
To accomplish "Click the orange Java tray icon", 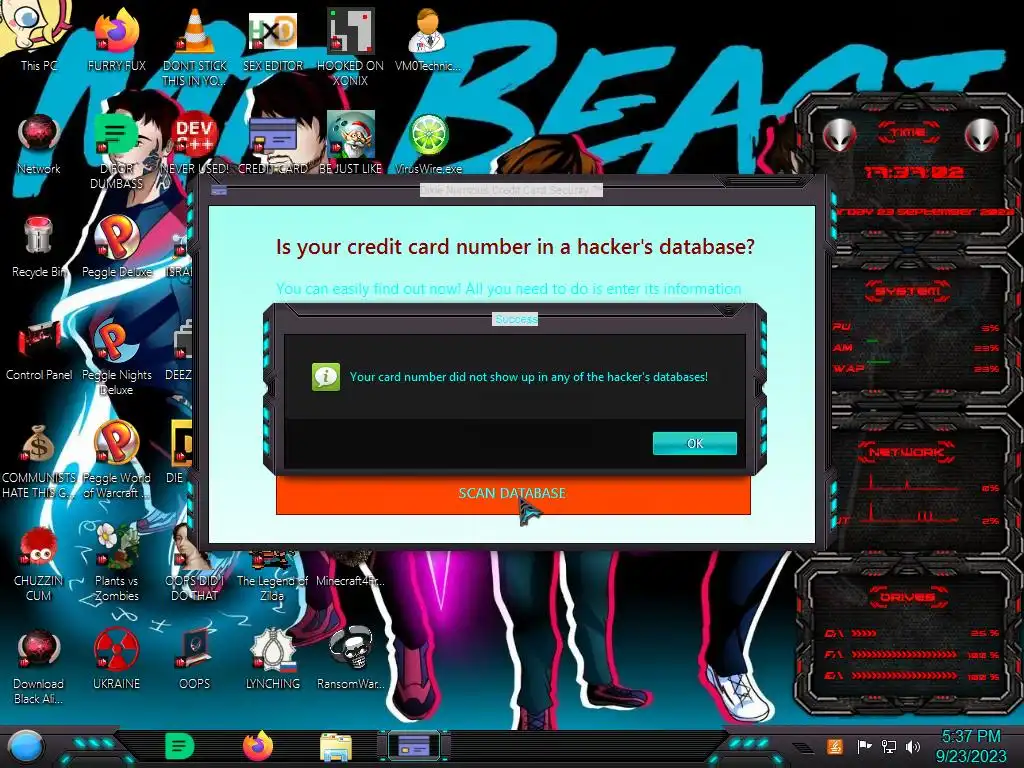I will (834, 746).
